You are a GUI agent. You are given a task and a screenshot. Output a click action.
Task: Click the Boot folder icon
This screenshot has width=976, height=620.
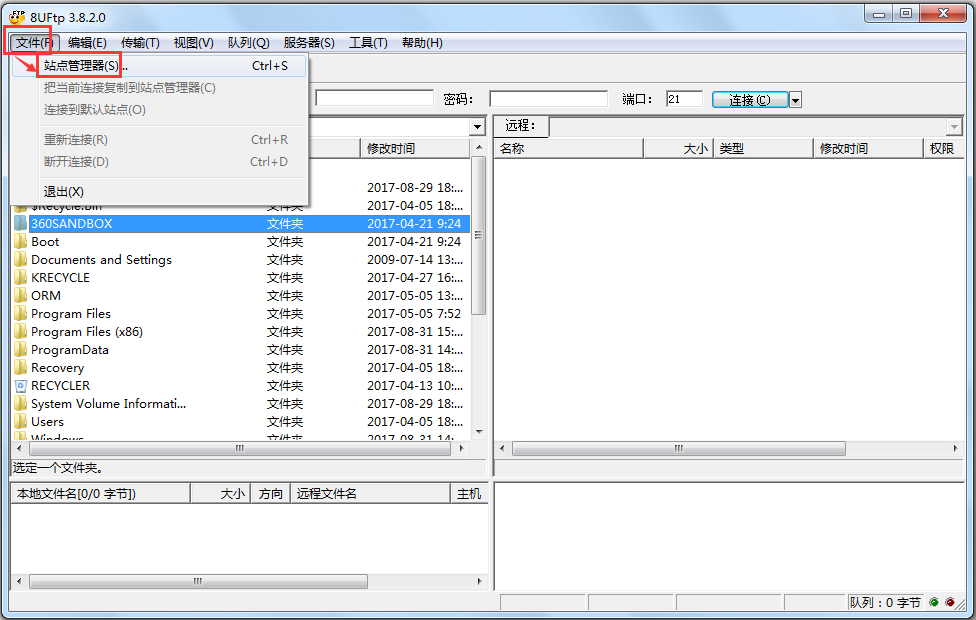pos(20,242)
